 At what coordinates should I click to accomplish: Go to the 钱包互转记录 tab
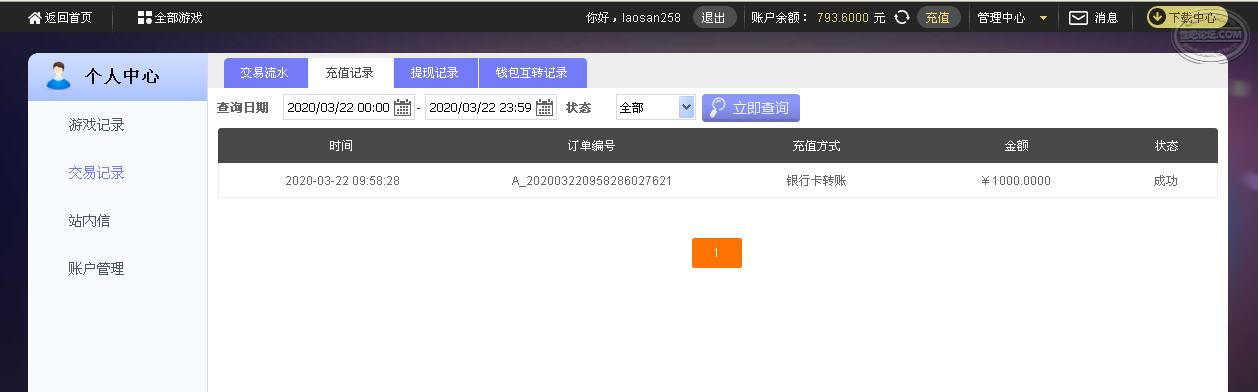click(x=532, y=73)
